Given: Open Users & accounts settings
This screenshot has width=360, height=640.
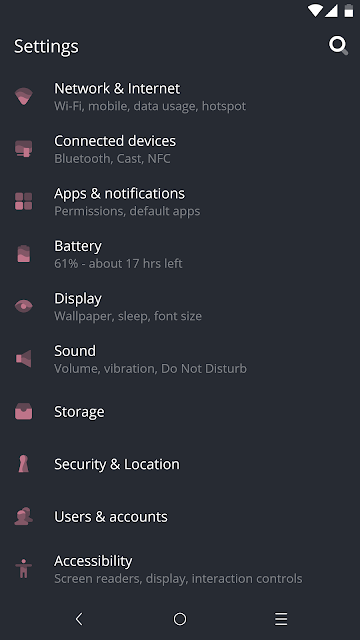Looking at the screenshot, I should (180, 516).
